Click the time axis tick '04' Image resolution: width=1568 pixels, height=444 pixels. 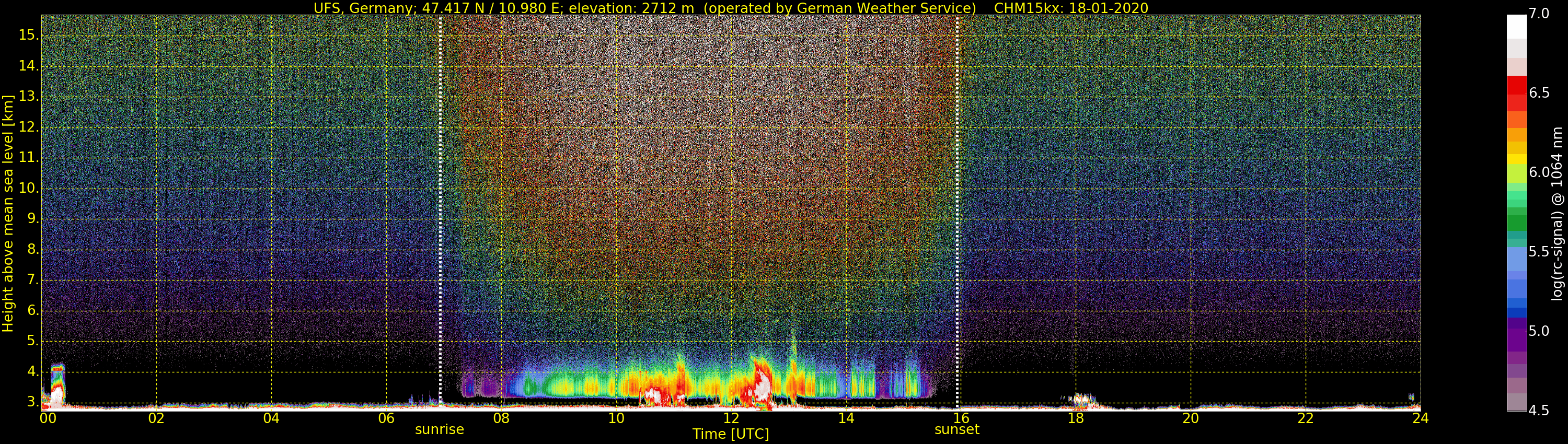271,418
